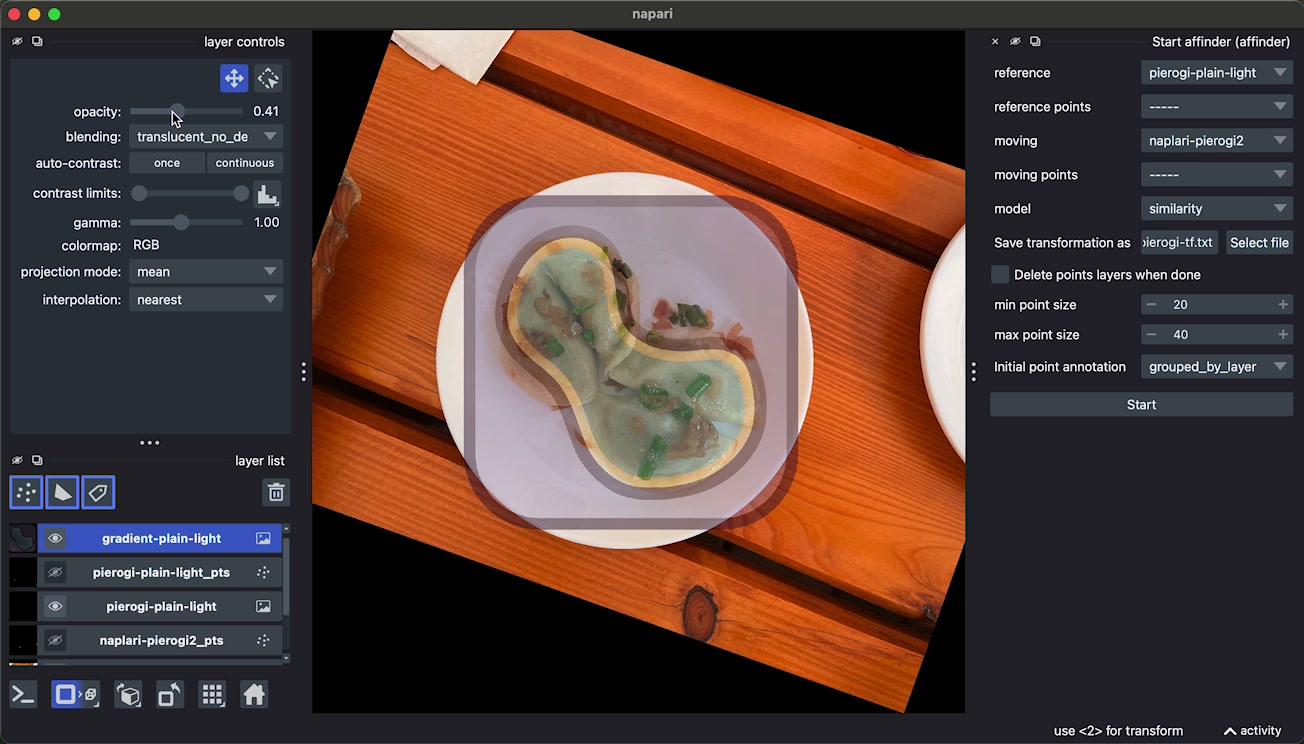This screenshot has width=1304, height=744.
Task: Click the image type icon on pierogi-plain-light
Action: [263, 606]
